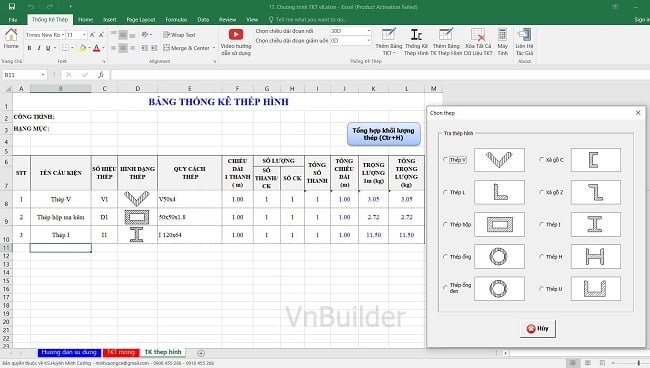
Task: Click the Borders icon
Action: [65, 48]
